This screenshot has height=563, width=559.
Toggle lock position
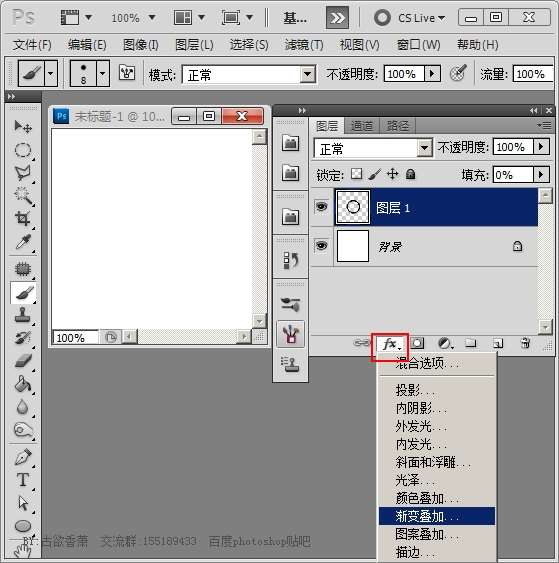392,175
